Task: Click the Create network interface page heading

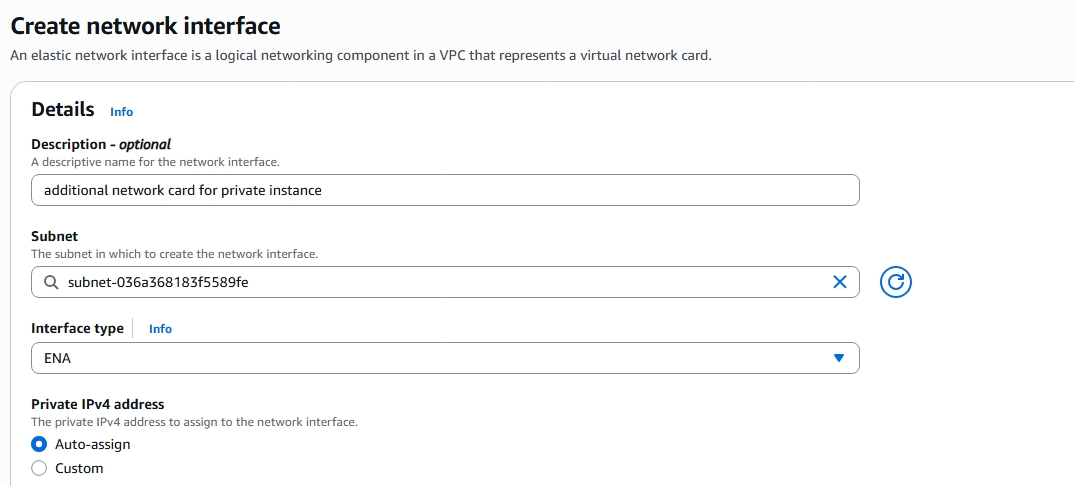Action: point(145,25)
